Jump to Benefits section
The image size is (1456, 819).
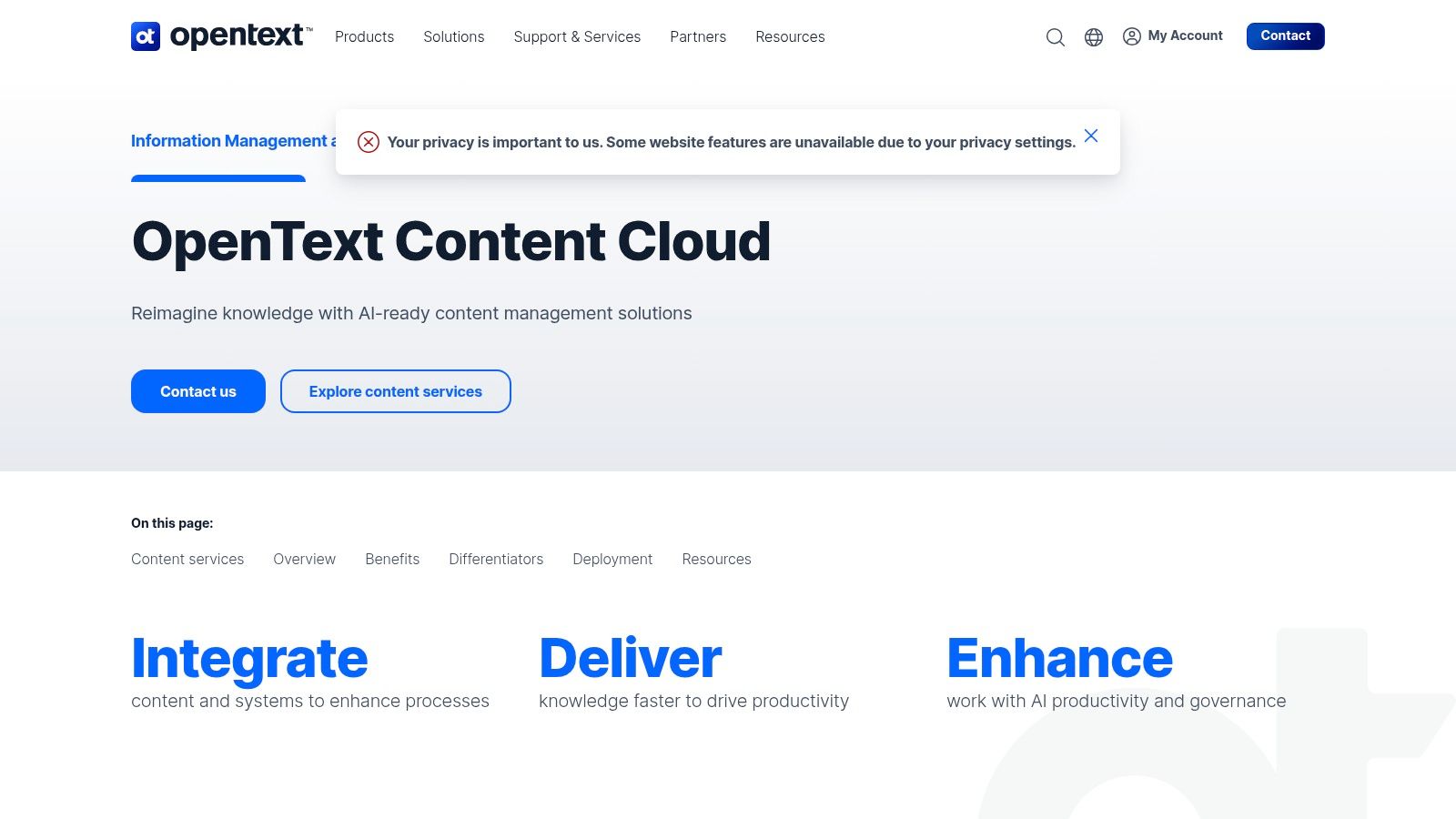[x=392, y=559]
